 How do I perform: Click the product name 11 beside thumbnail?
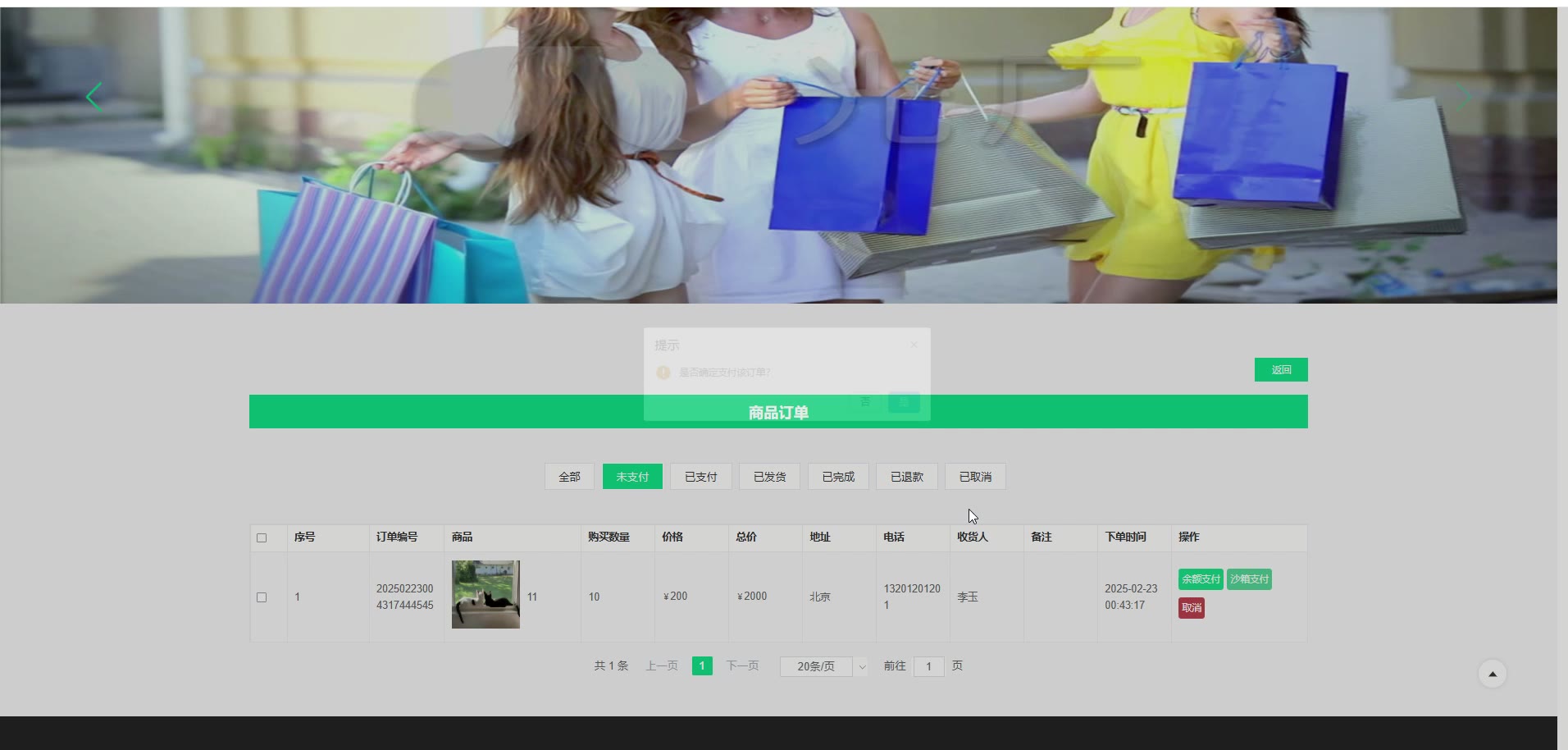pos(532,597)
